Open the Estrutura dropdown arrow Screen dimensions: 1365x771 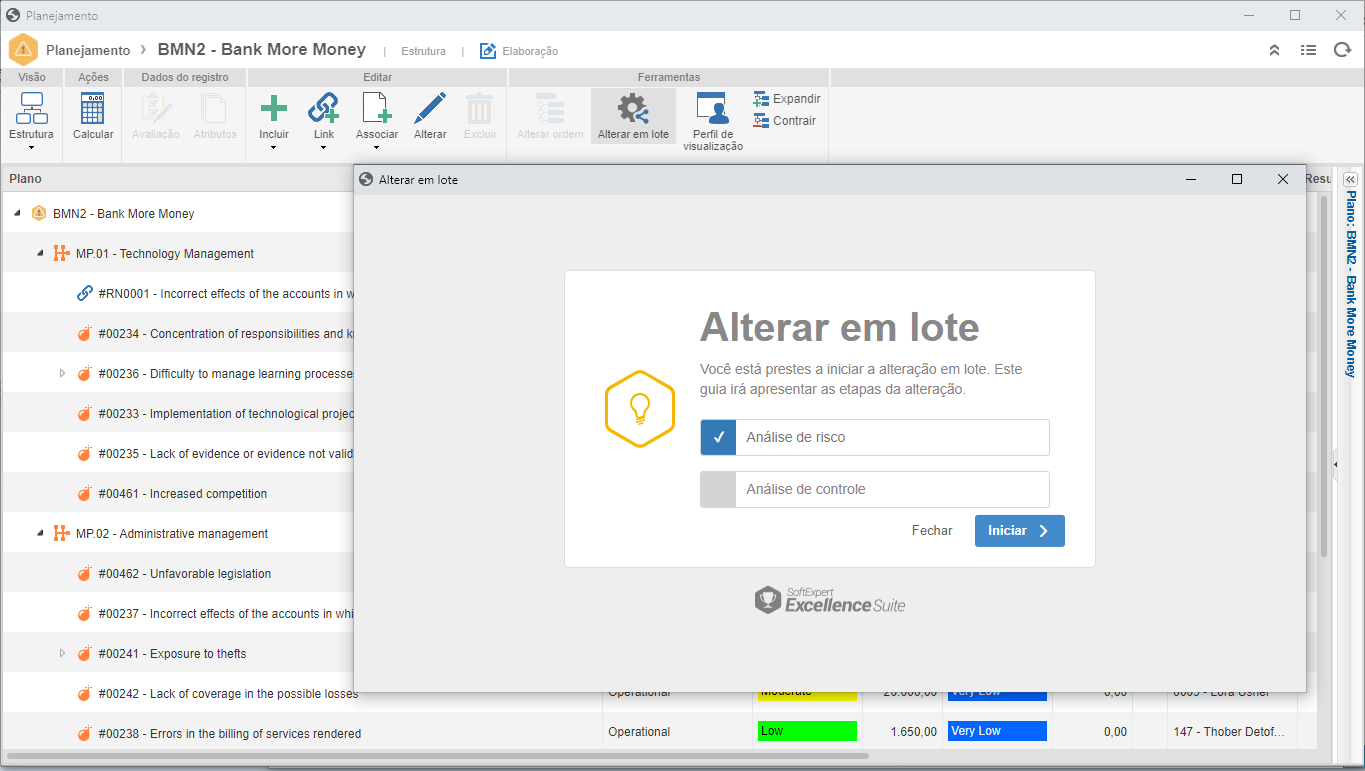(x=31, y=148)
